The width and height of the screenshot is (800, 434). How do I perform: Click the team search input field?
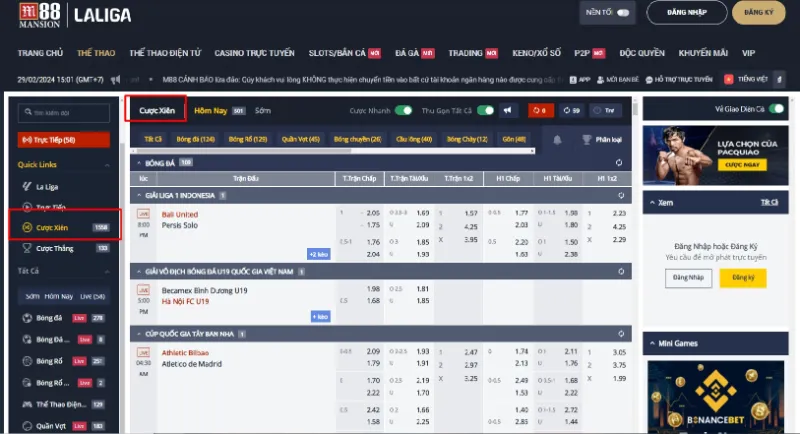click(64, 113)
